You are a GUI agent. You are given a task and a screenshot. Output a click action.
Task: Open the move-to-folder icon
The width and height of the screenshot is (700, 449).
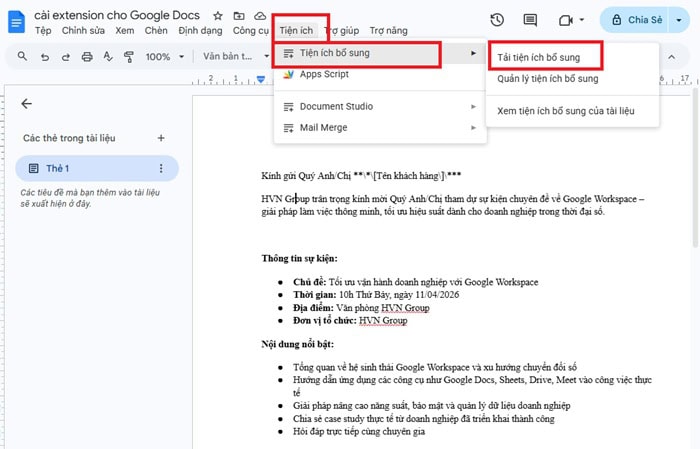click(238, 17)
